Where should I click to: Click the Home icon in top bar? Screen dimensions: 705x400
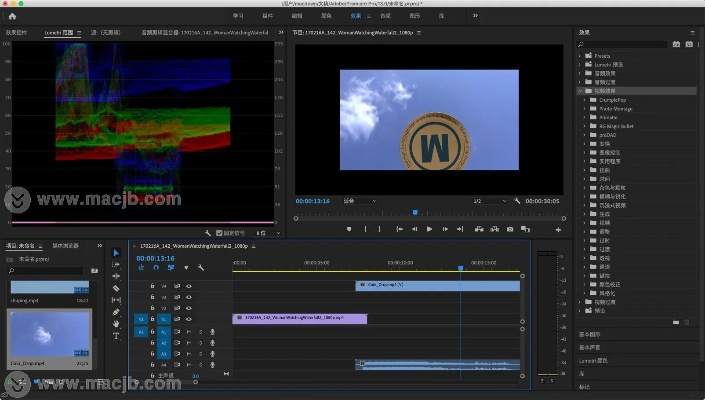point(13,17)
